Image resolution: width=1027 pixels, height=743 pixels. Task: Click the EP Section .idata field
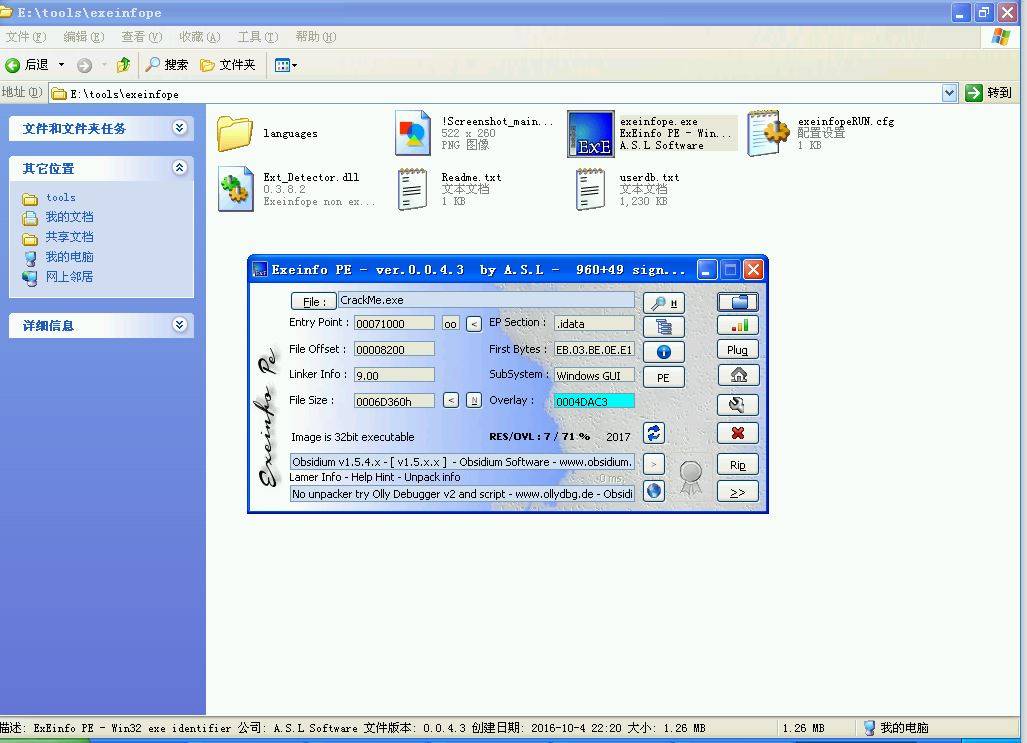(594, 324)
